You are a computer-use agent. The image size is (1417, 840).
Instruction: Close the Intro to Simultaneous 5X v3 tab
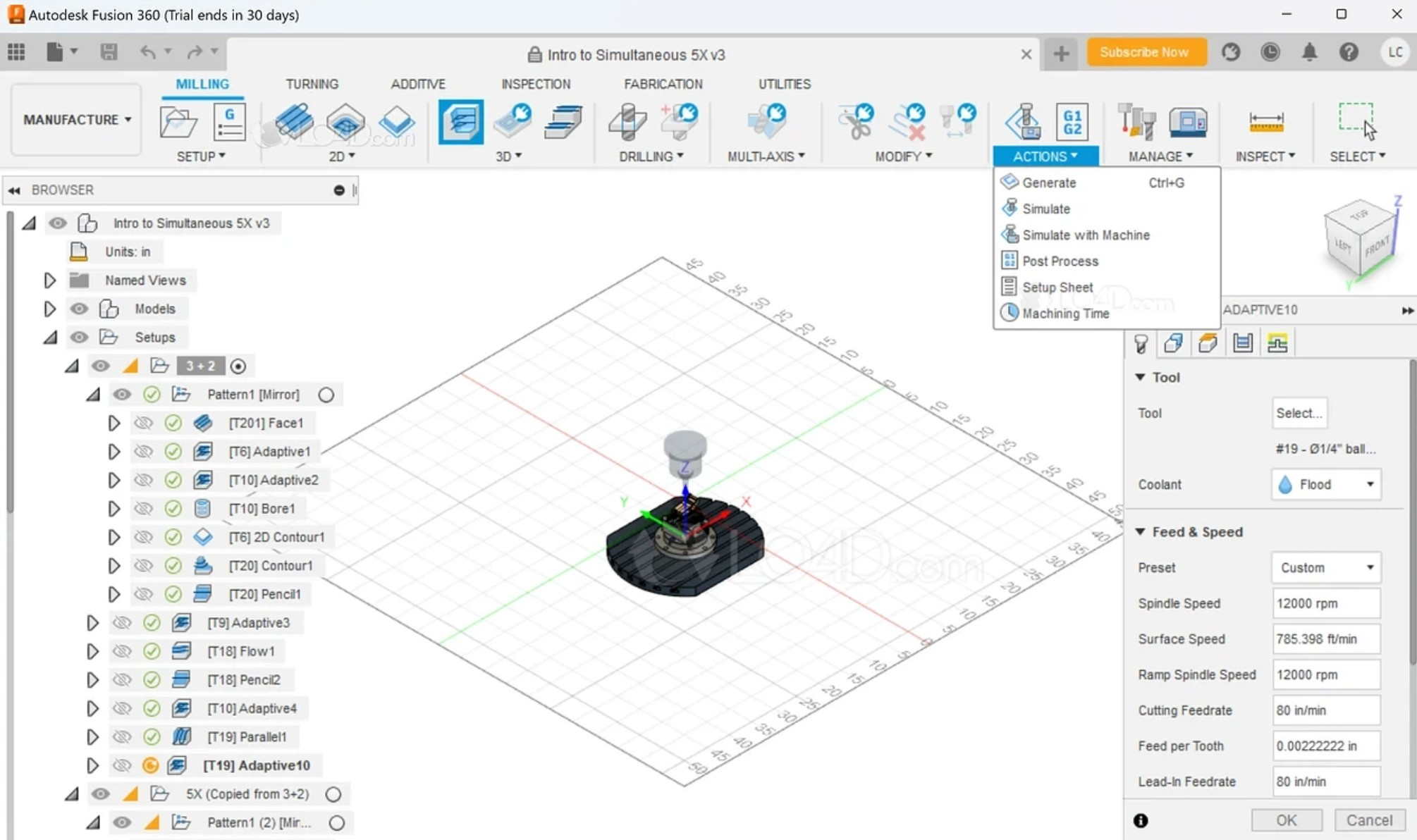coord(1026,54)
